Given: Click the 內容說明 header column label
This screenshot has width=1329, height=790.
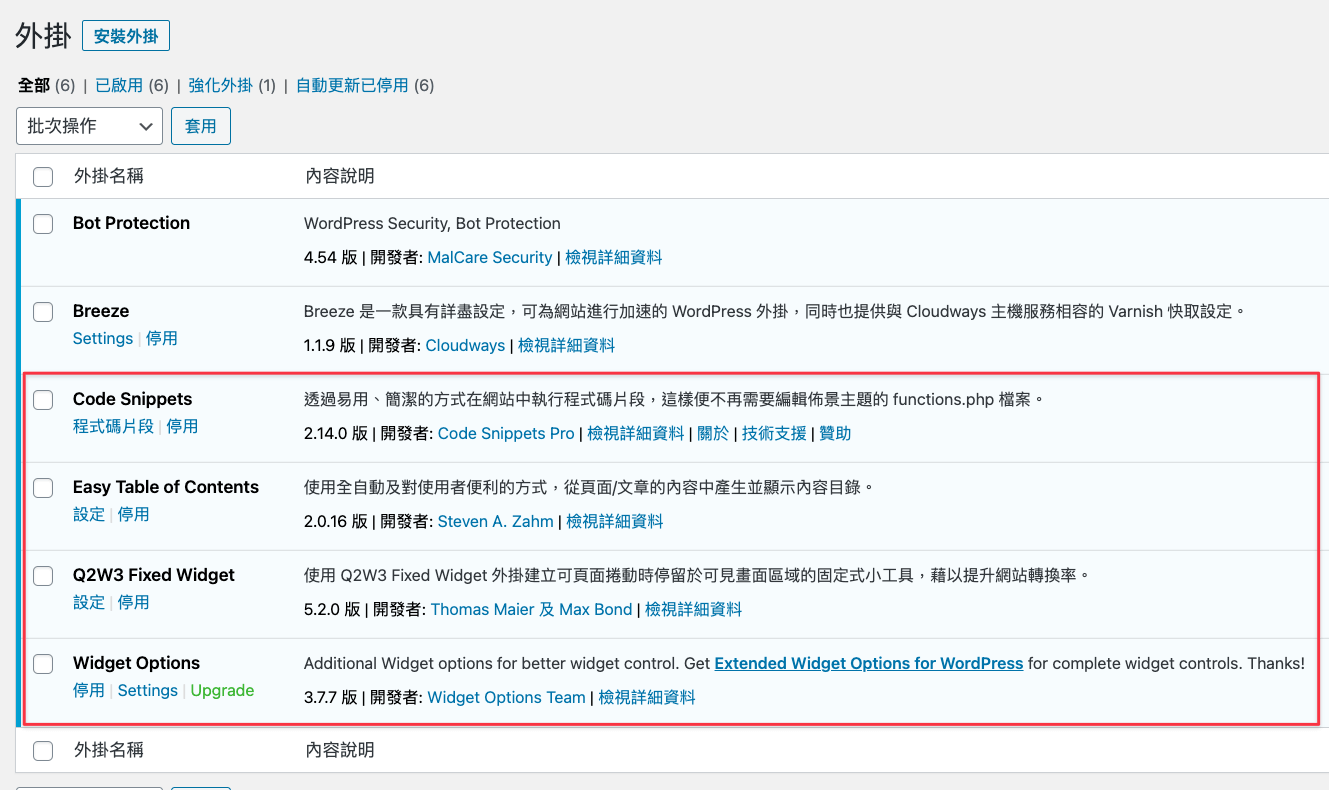Looking at the screenshot, I should click(x=340, y=176).
